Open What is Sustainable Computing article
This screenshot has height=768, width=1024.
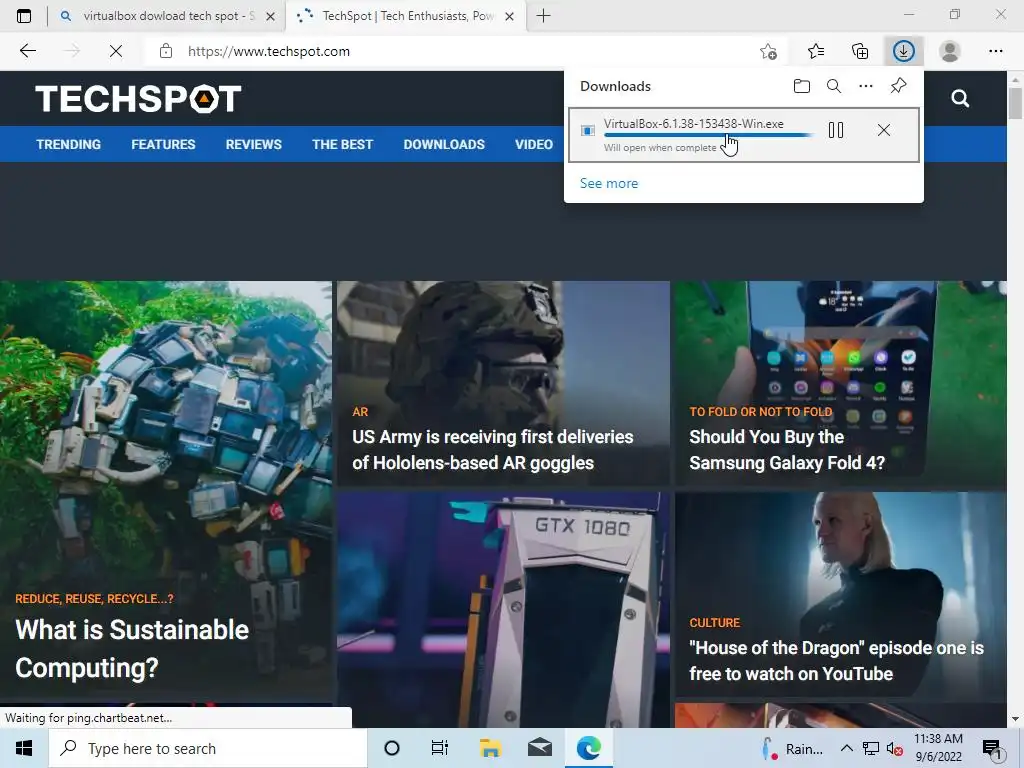click(x=132, y=648)
